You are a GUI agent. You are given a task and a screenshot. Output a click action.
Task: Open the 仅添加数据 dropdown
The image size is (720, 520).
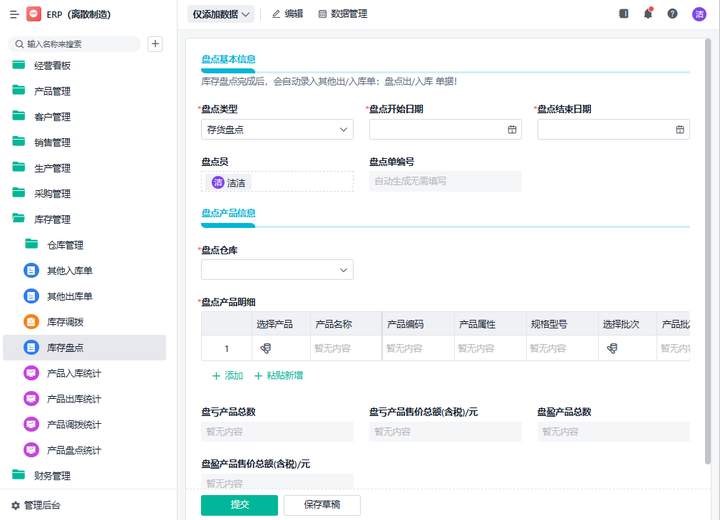[221, 14]
